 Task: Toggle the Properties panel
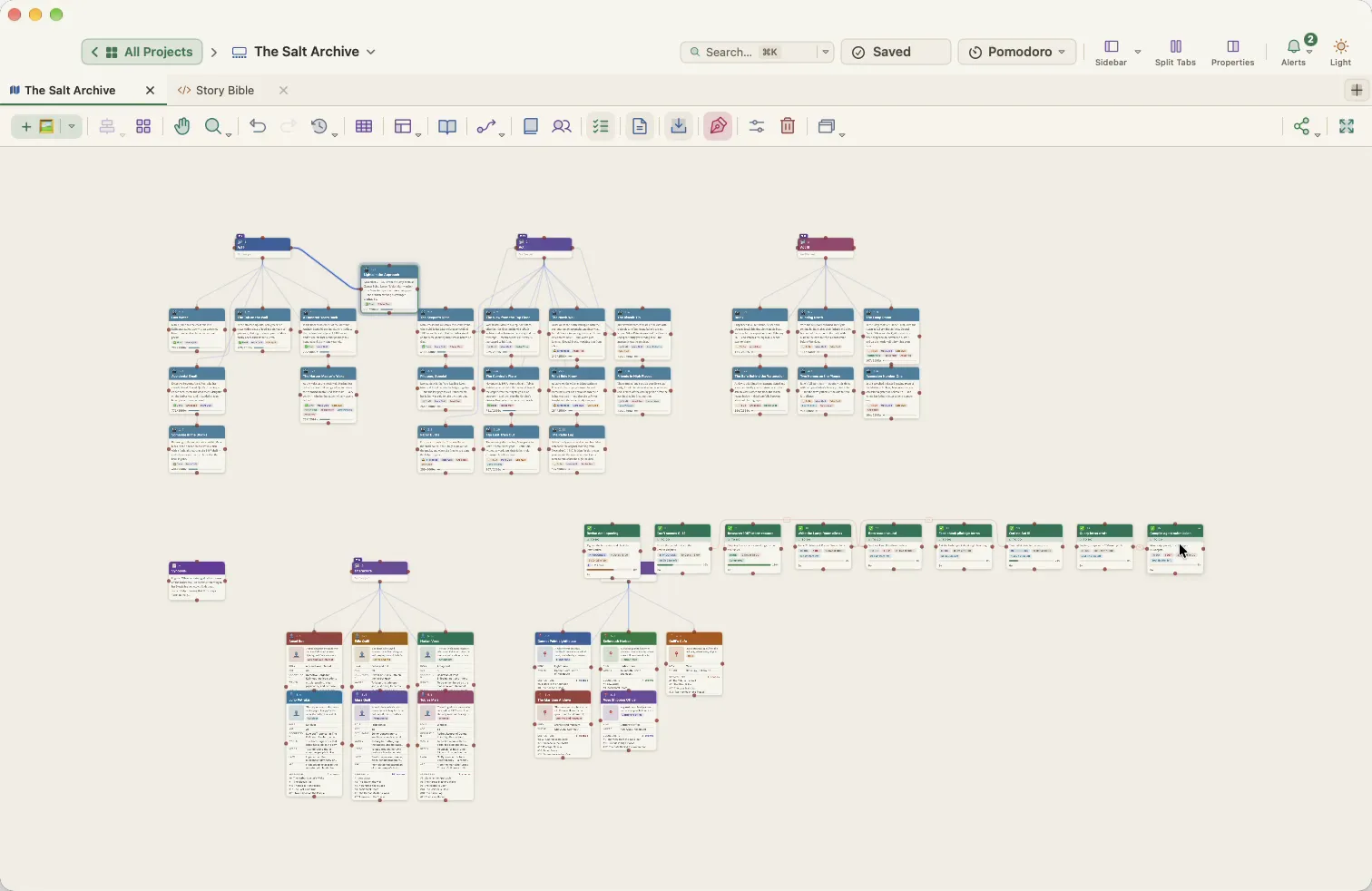click(x=1232, y=53)
